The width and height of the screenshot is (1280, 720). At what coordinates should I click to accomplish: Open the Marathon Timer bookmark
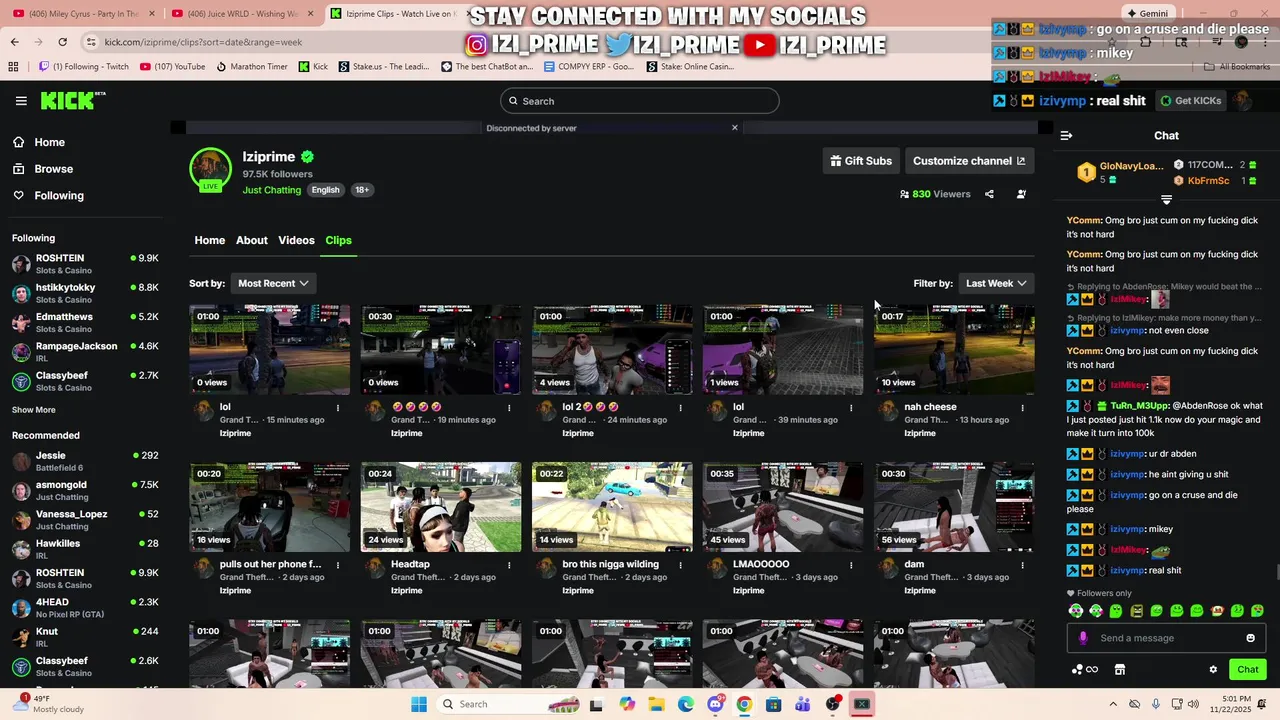pyautogui.click(x=251, y=67)
